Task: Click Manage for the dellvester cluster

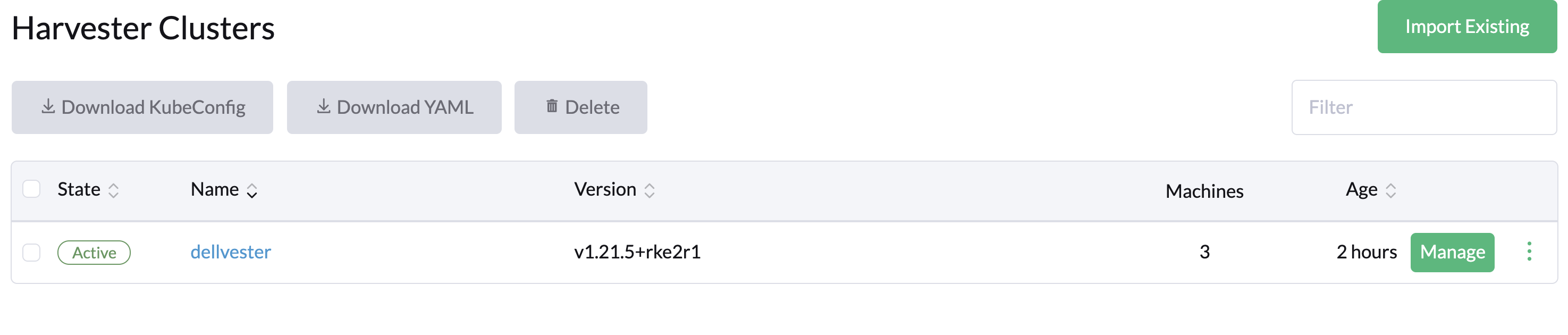Action: point(1452,252)
